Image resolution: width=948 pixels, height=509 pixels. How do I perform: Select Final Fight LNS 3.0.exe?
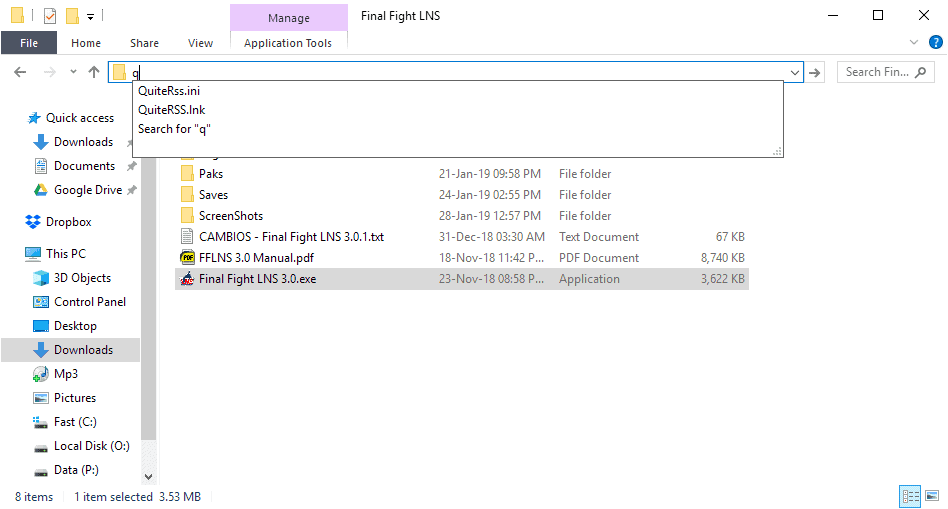pos(461,279)
